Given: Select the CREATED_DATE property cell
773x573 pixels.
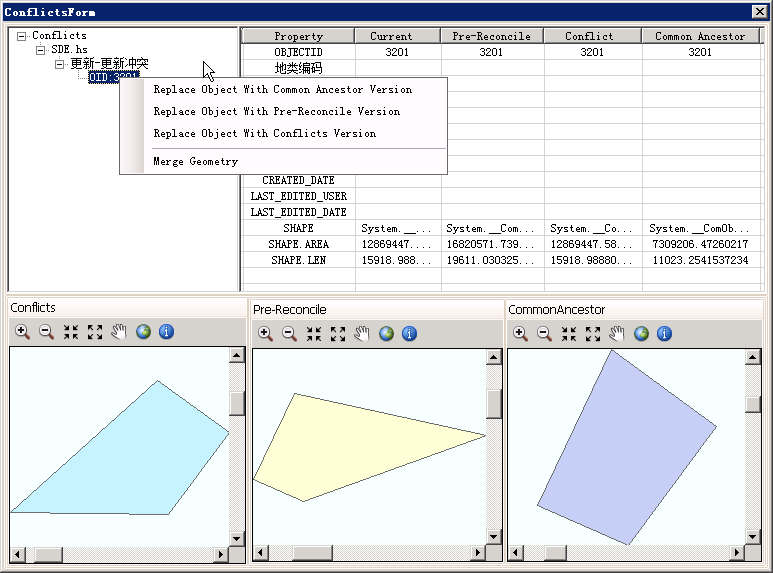Looking at the screenshot, I should [298, 180].
